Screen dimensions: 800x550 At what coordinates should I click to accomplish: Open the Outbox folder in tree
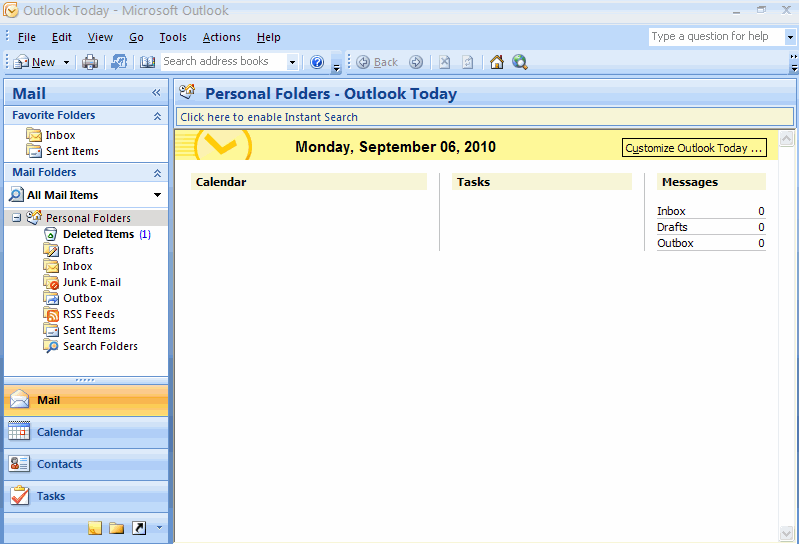pos(83,298)
